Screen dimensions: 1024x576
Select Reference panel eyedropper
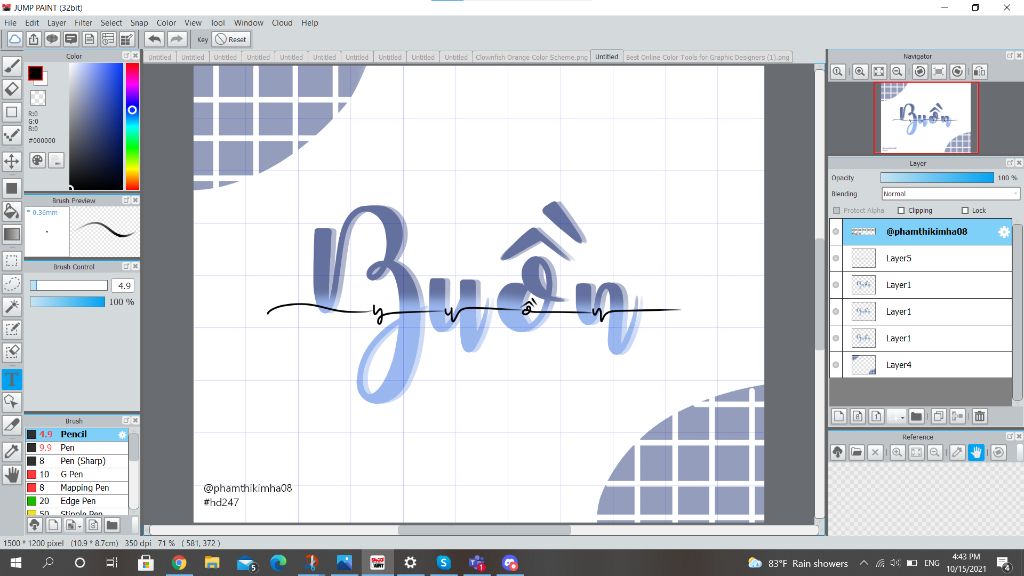pyautogui.click(x=957, y=452)
